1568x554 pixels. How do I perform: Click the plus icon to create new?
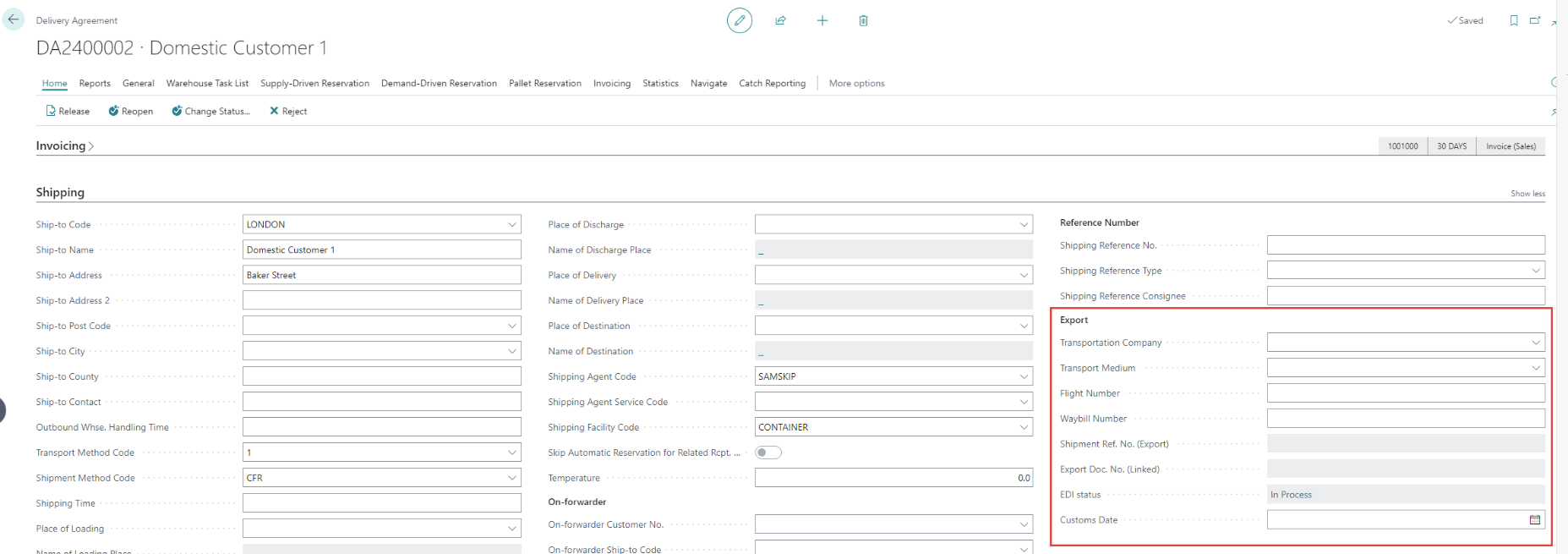(822, 20)
